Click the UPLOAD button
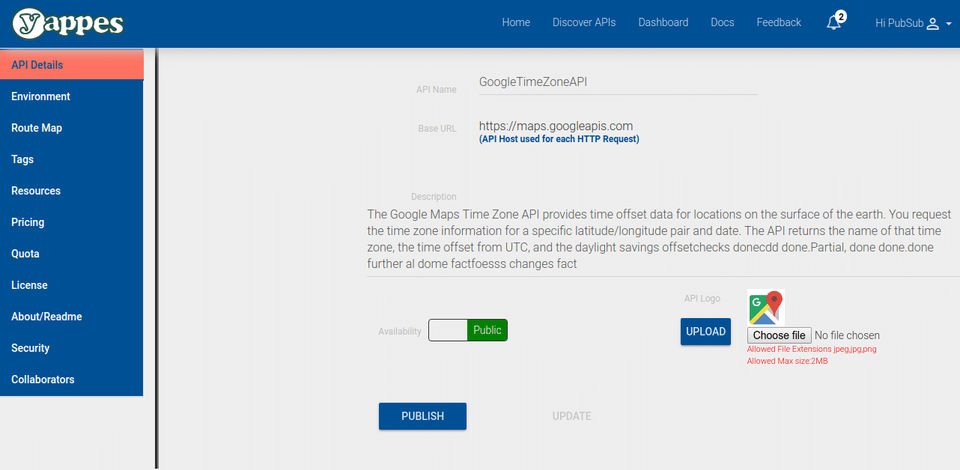 (705, 332)
